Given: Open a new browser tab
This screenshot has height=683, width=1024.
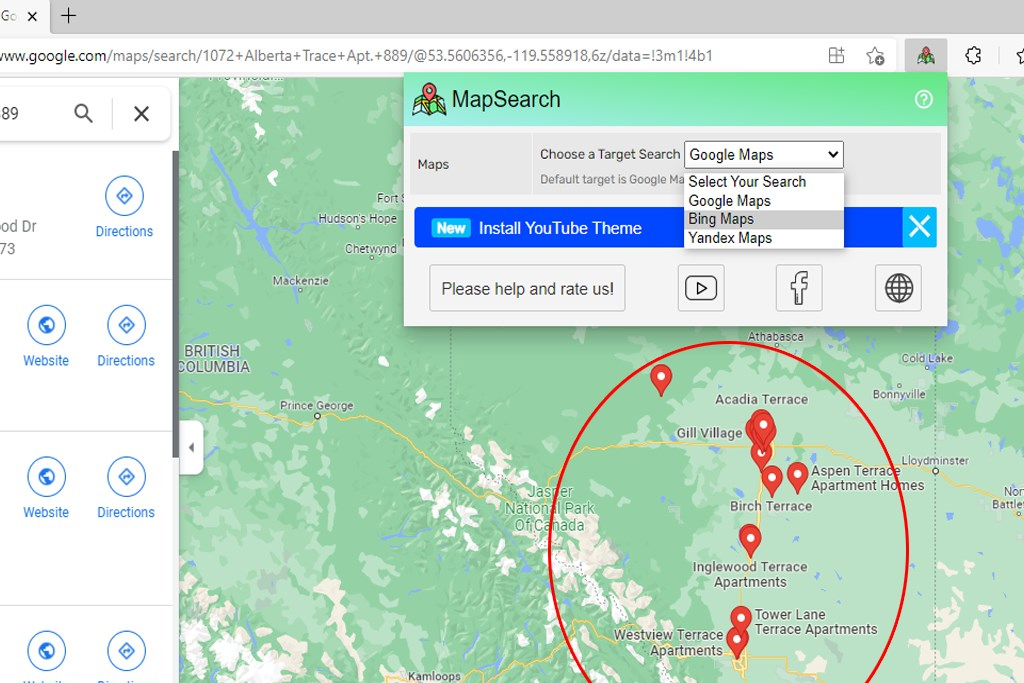Looking at the screenshot, I should click(x=68, y=15).
